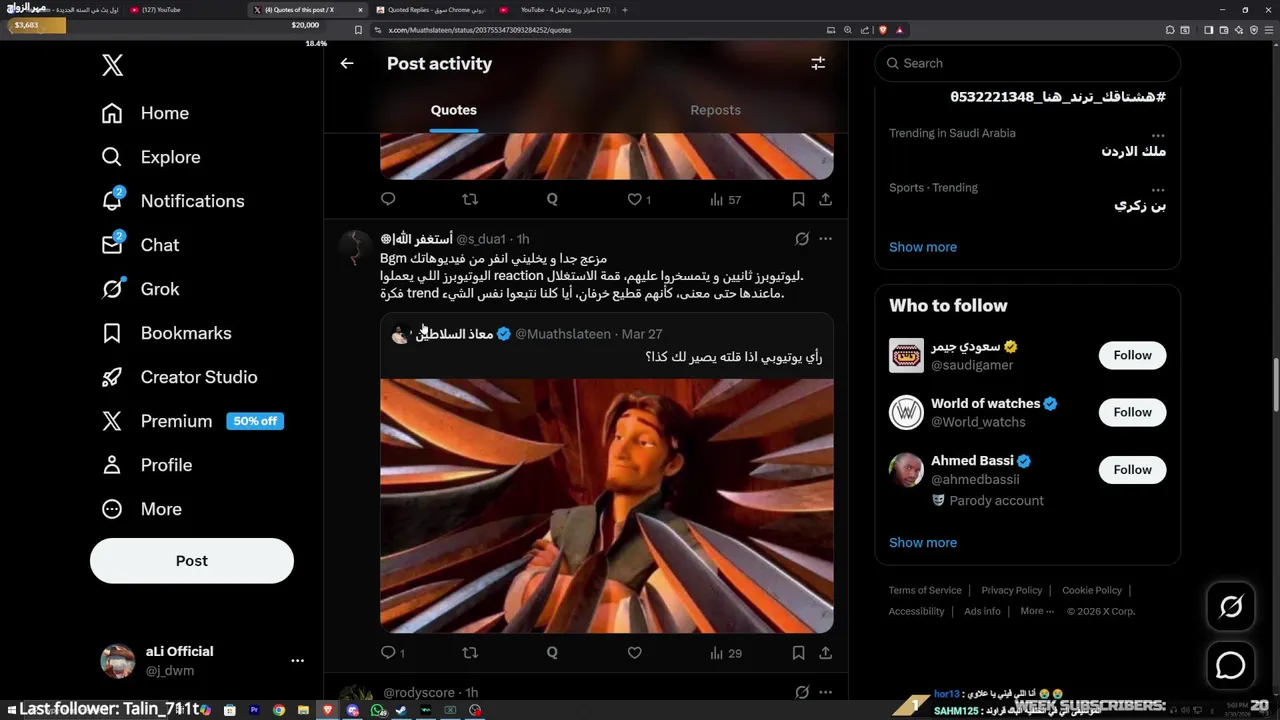This screenshot has height=720, width=1280.
Task: View the 29 views analytics of @s_dua1 post
Action: click(726, 653)
